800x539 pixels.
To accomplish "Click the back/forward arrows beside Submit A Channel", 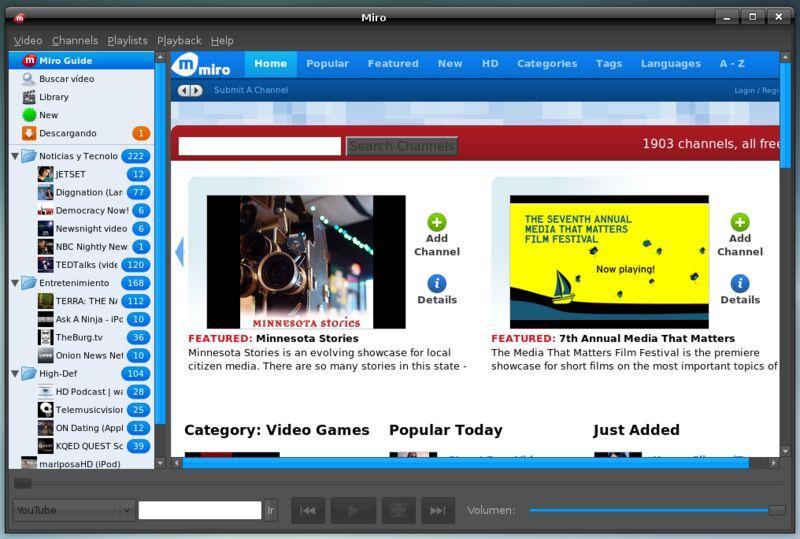I will point(190,90).
